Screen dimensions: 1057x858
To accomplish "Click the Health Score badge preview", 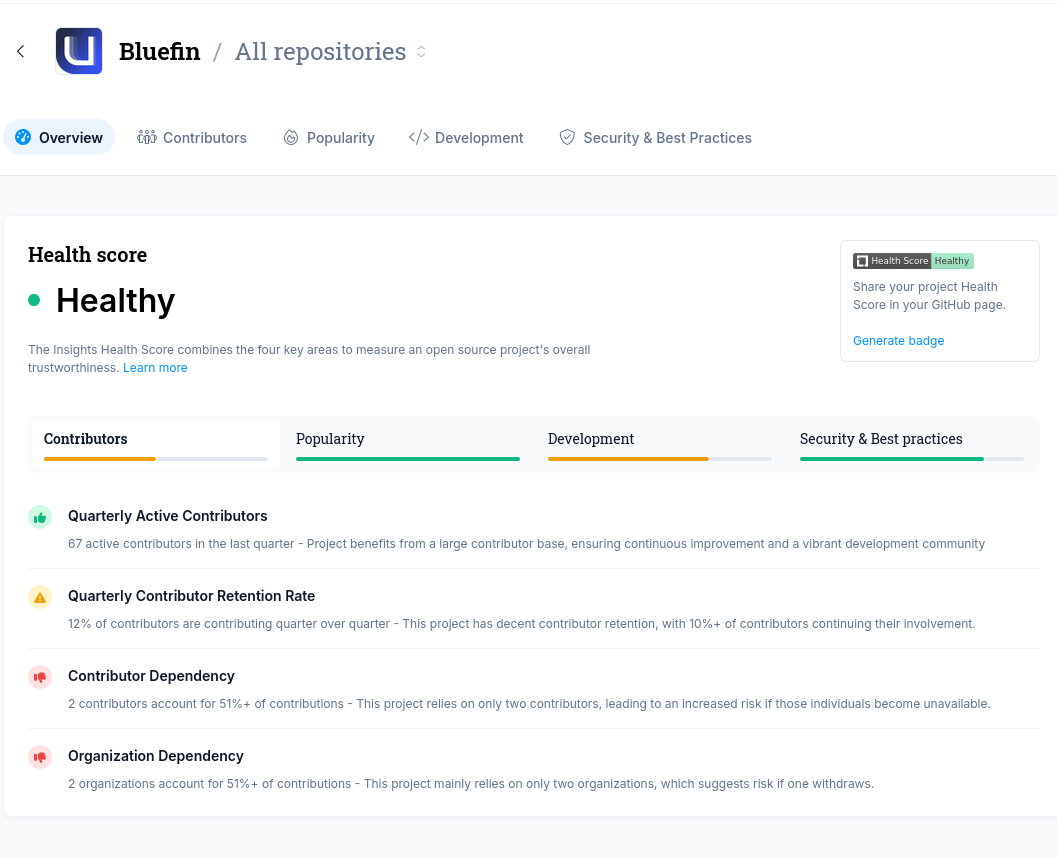I will point(912,261).
